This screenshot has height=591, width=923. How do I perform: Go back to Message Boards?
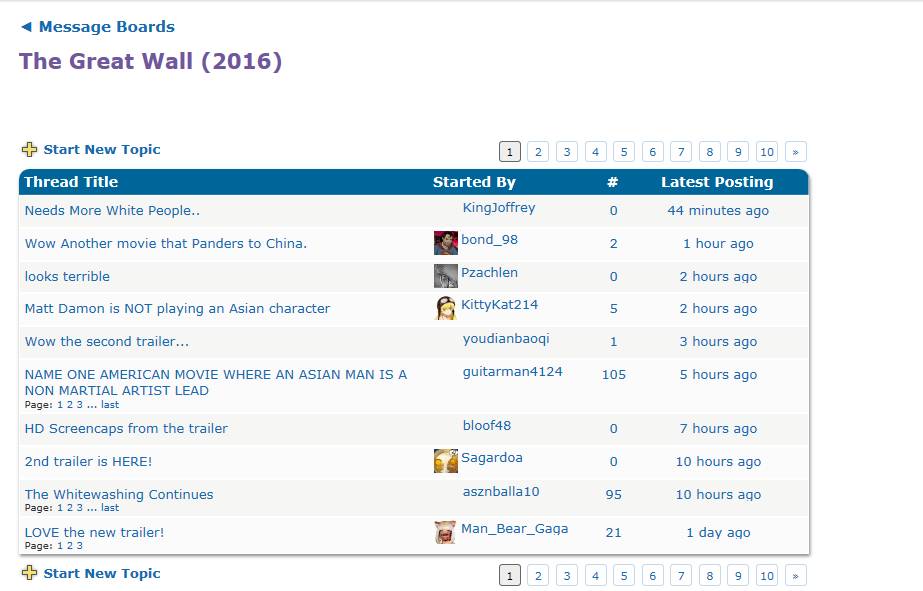click(107, 26)
